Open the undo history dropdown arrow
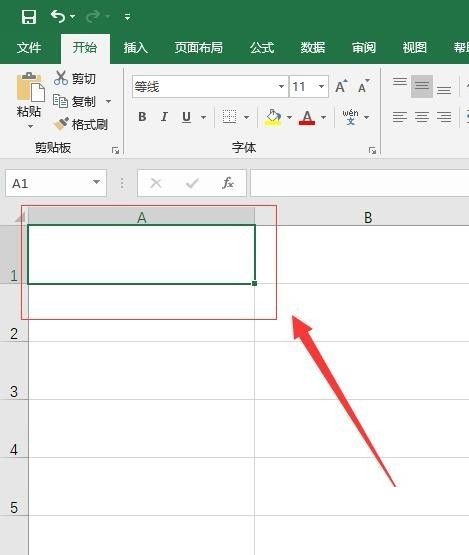 (73, 17)
